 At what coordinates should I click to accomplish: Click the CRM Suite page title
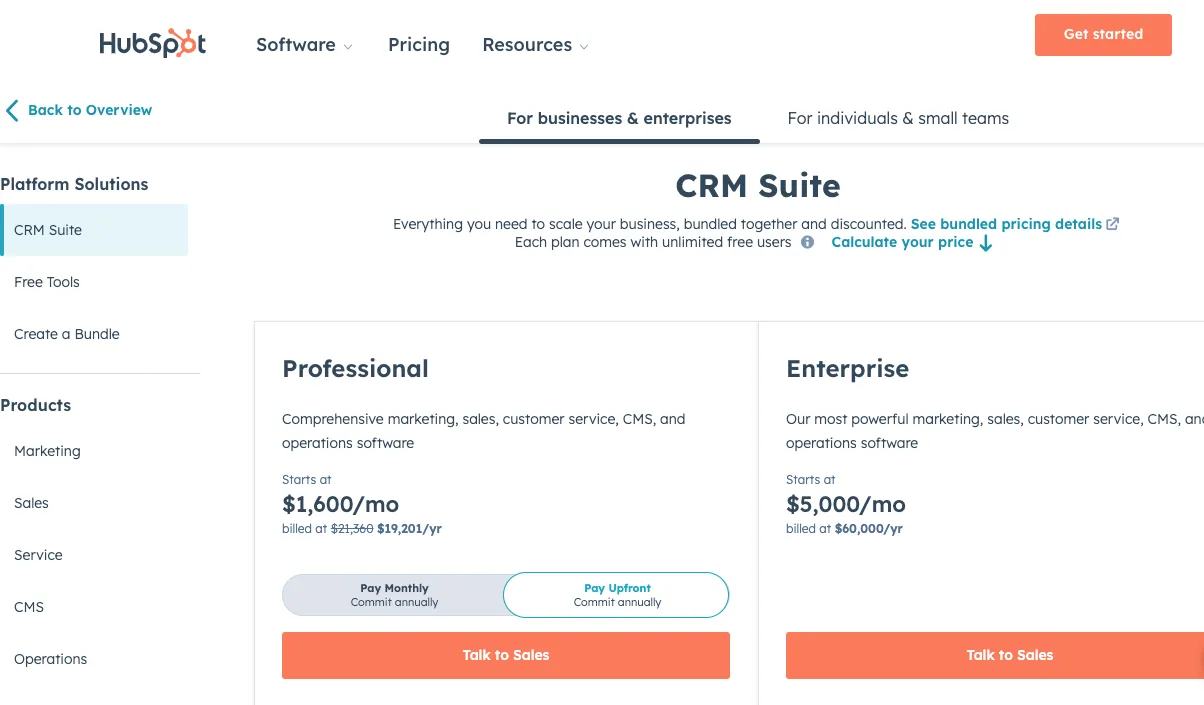(x=758, y=186)
